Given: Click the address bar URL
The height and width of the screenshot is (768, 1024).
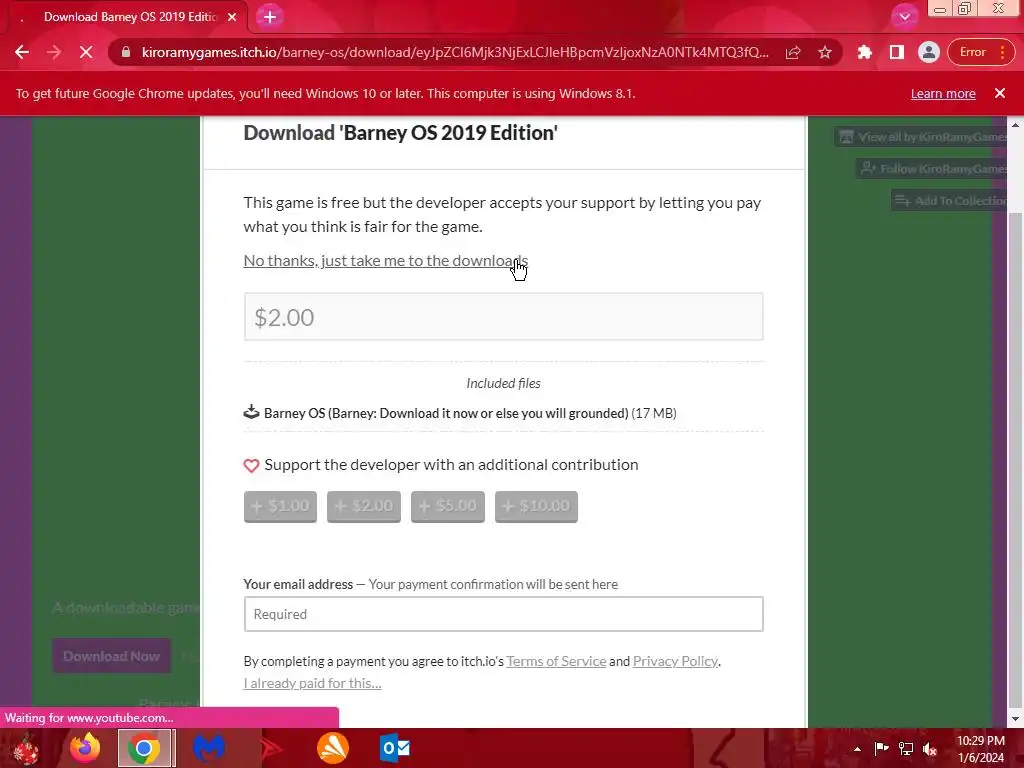Looking at the screenshot, I should pos(455,52).
